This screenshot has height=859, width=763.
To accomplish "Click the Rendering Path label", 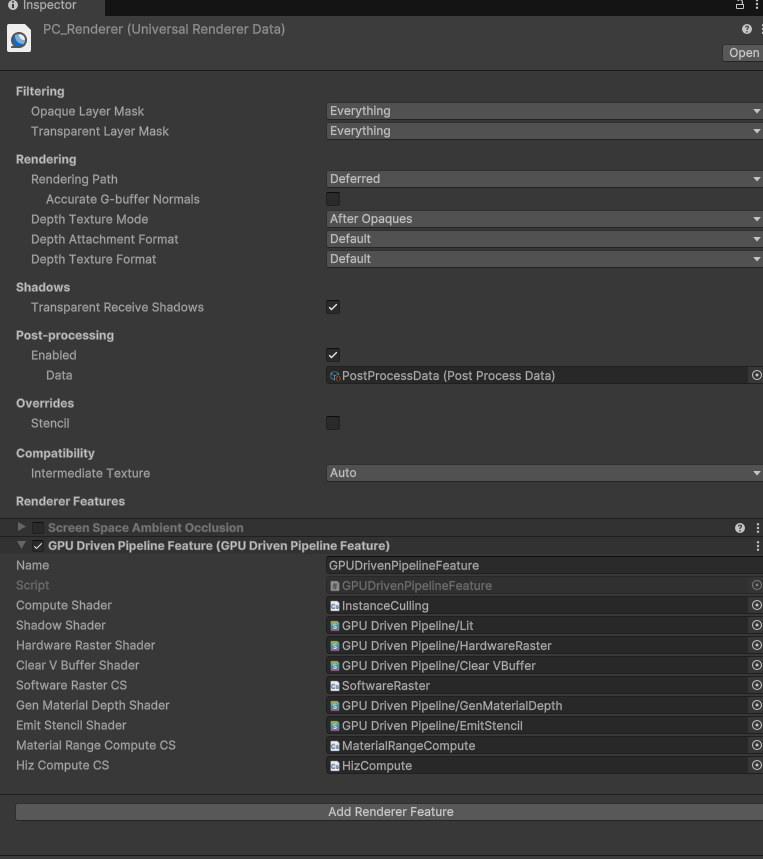I will coord(74,179).
